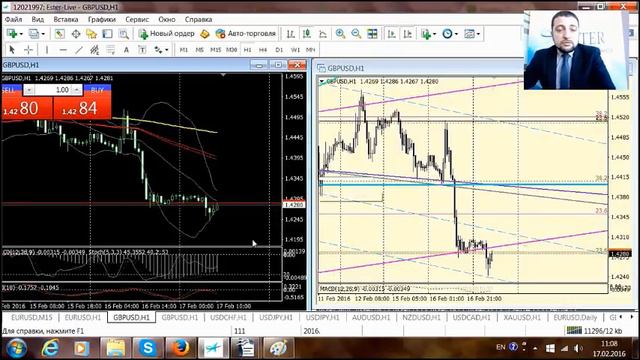Click the Новый ордер button
Image resolution: width=640 pixels, height=360 pixels.
pos(167,33)
